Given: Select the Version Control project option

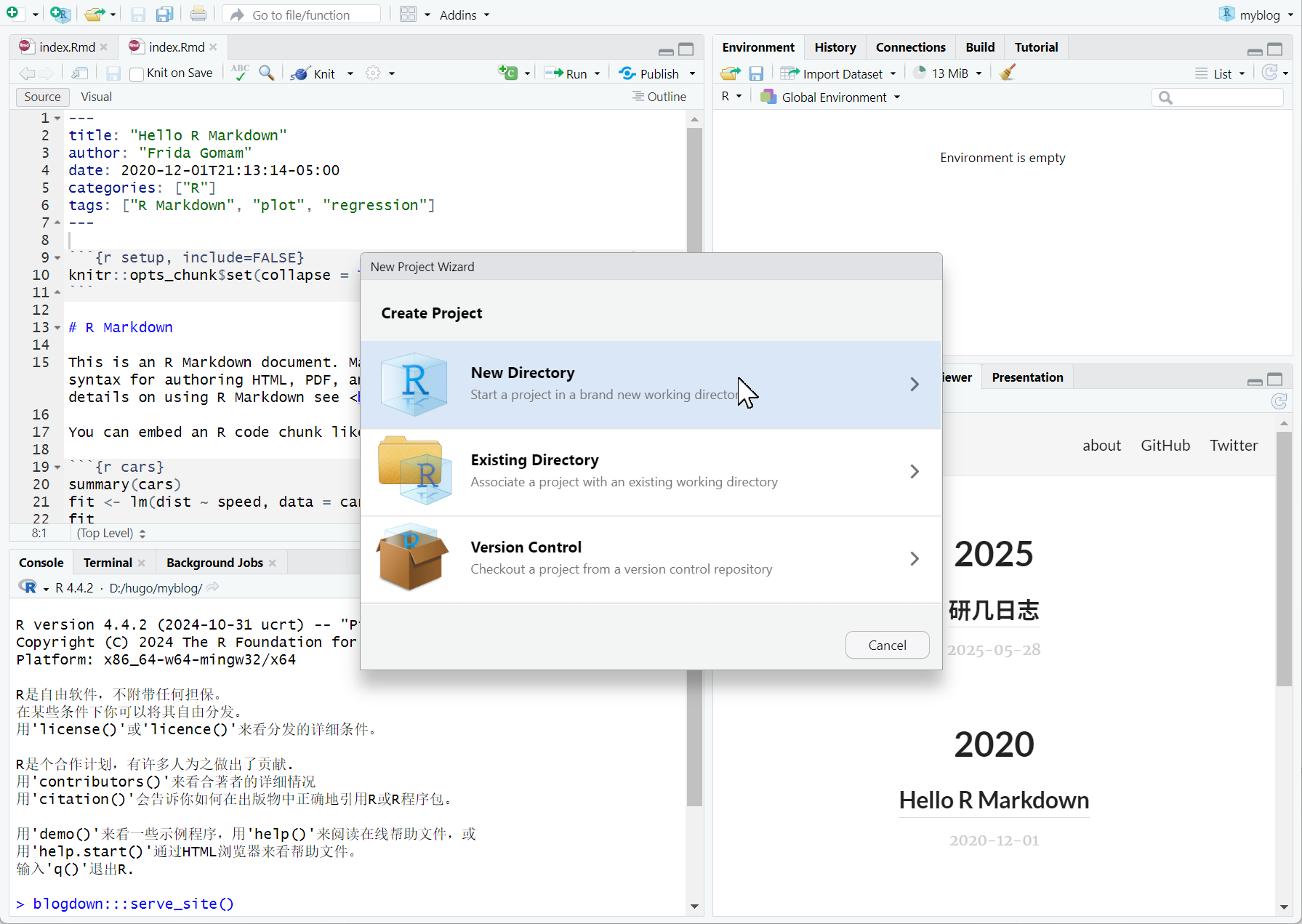Looking at the screenshot, I should (651, 558).
